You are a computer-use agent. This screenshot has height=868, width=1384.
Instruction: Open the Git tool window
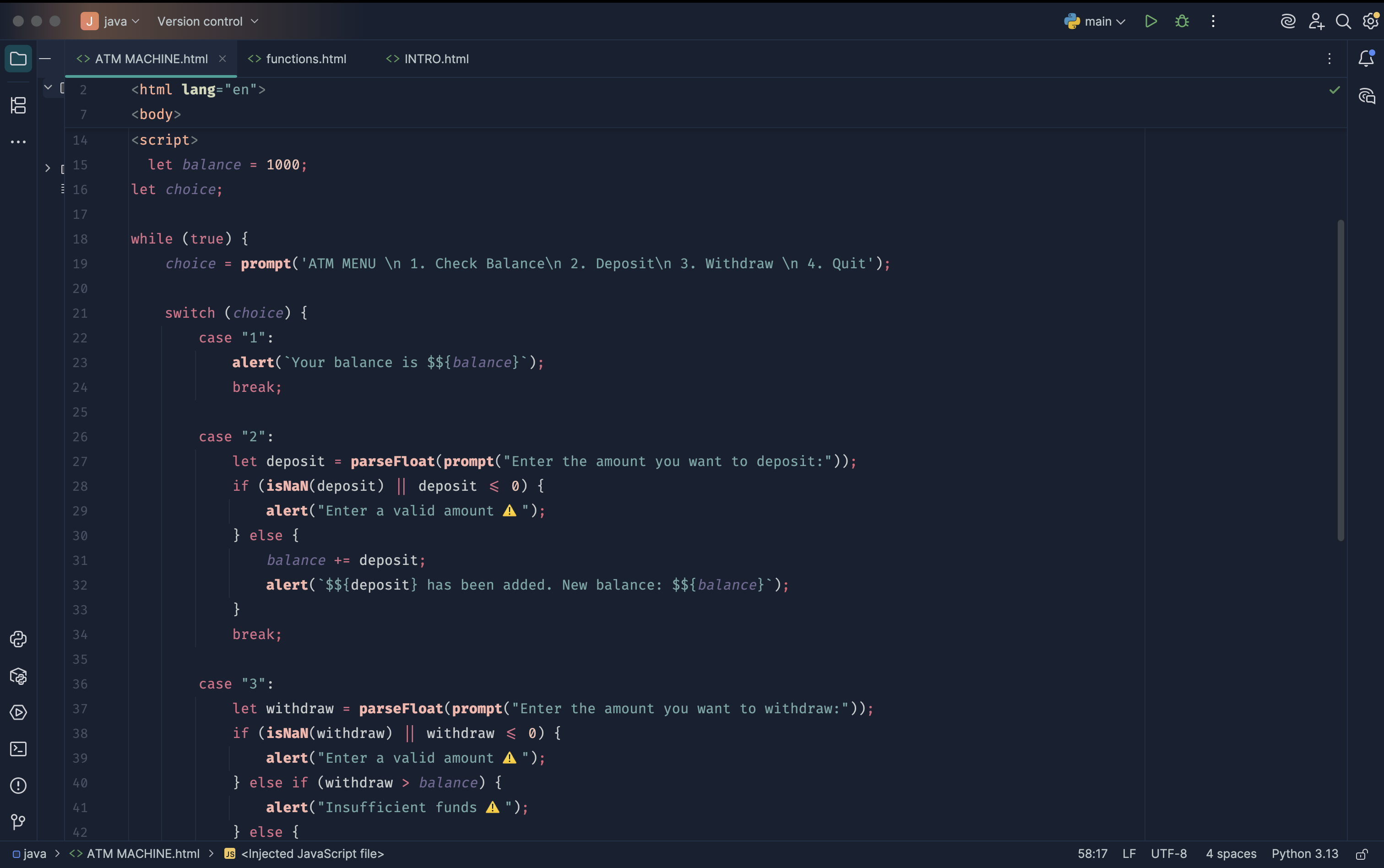pyautogui.click(x=18, y=821)
